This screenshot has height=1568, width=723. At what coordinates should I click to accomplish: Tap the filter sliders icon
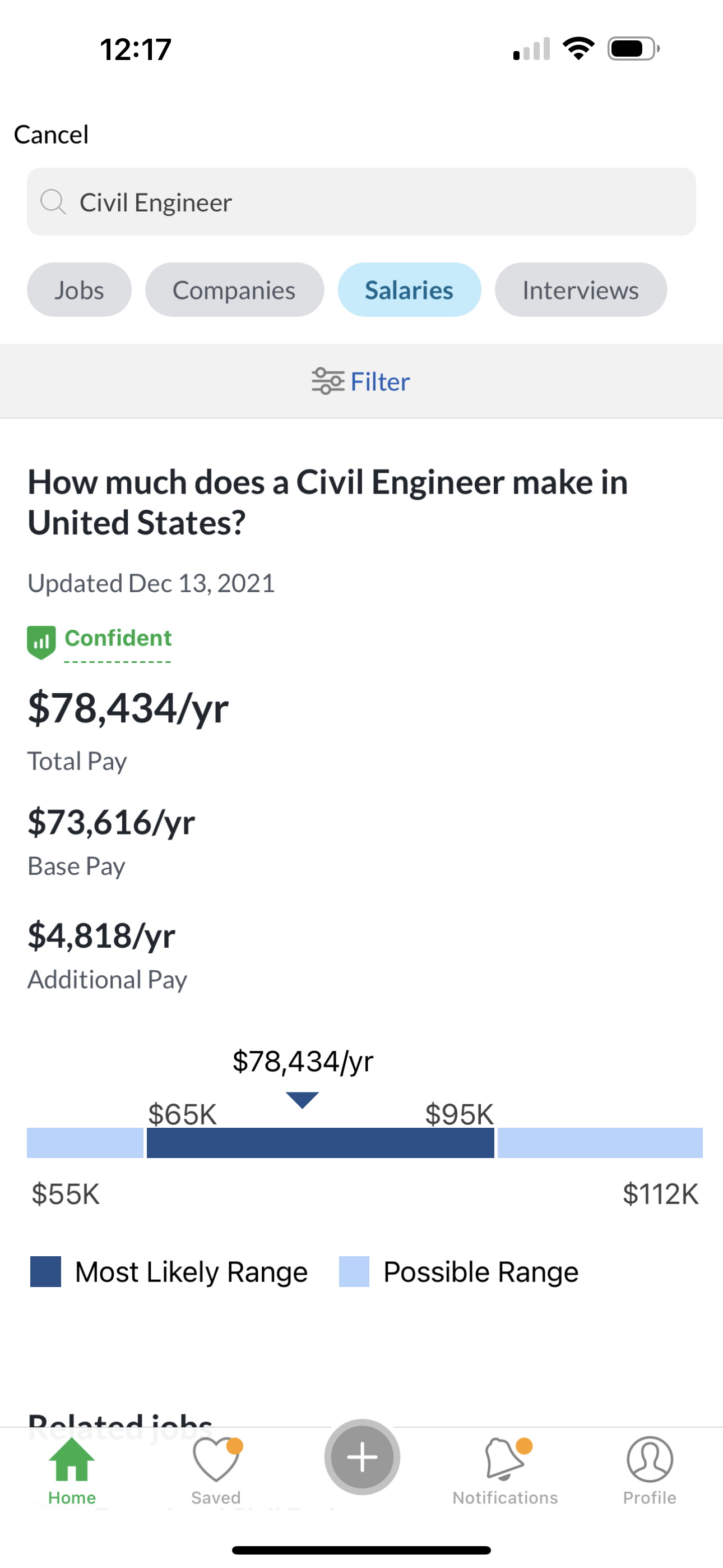pyautogui.click(x=328, y=382)
